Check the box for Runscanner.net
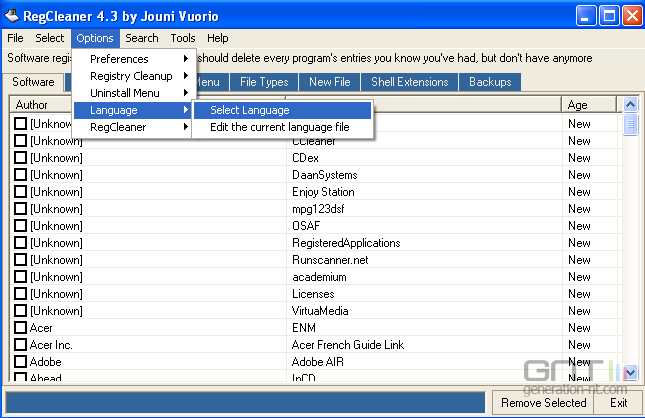Screen dimensions: 645x418 tap(20, 260)
